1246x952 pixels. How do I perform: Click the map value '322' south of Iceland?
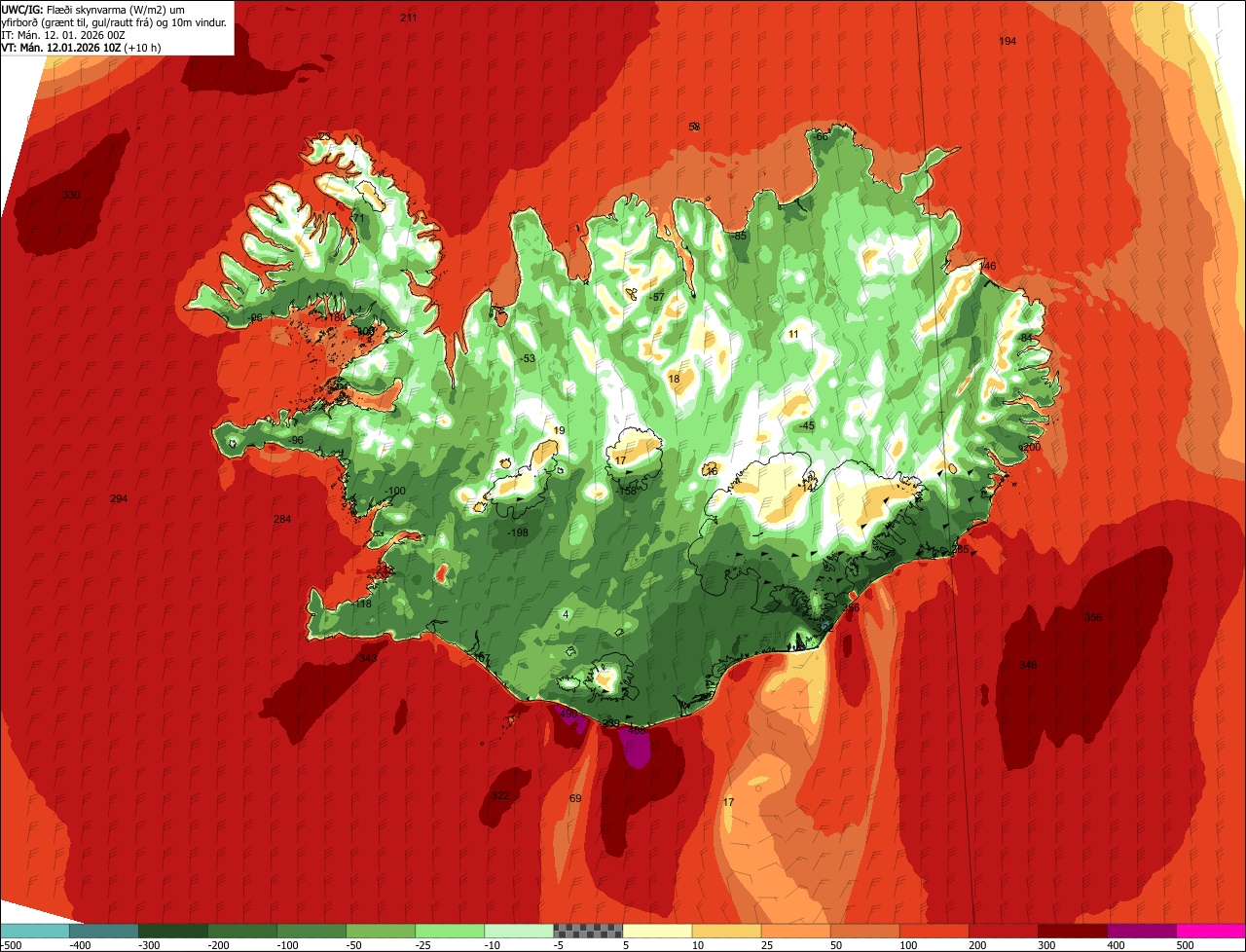click(500, 796)
